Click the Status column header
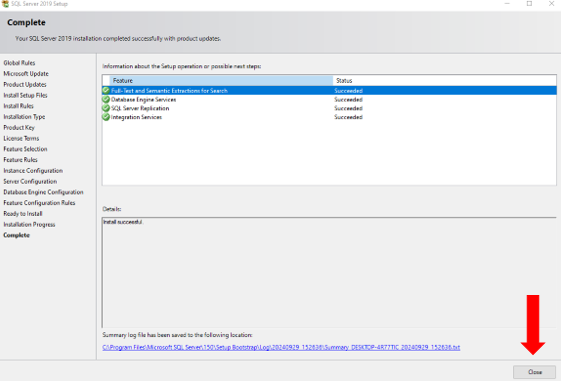 444,80
